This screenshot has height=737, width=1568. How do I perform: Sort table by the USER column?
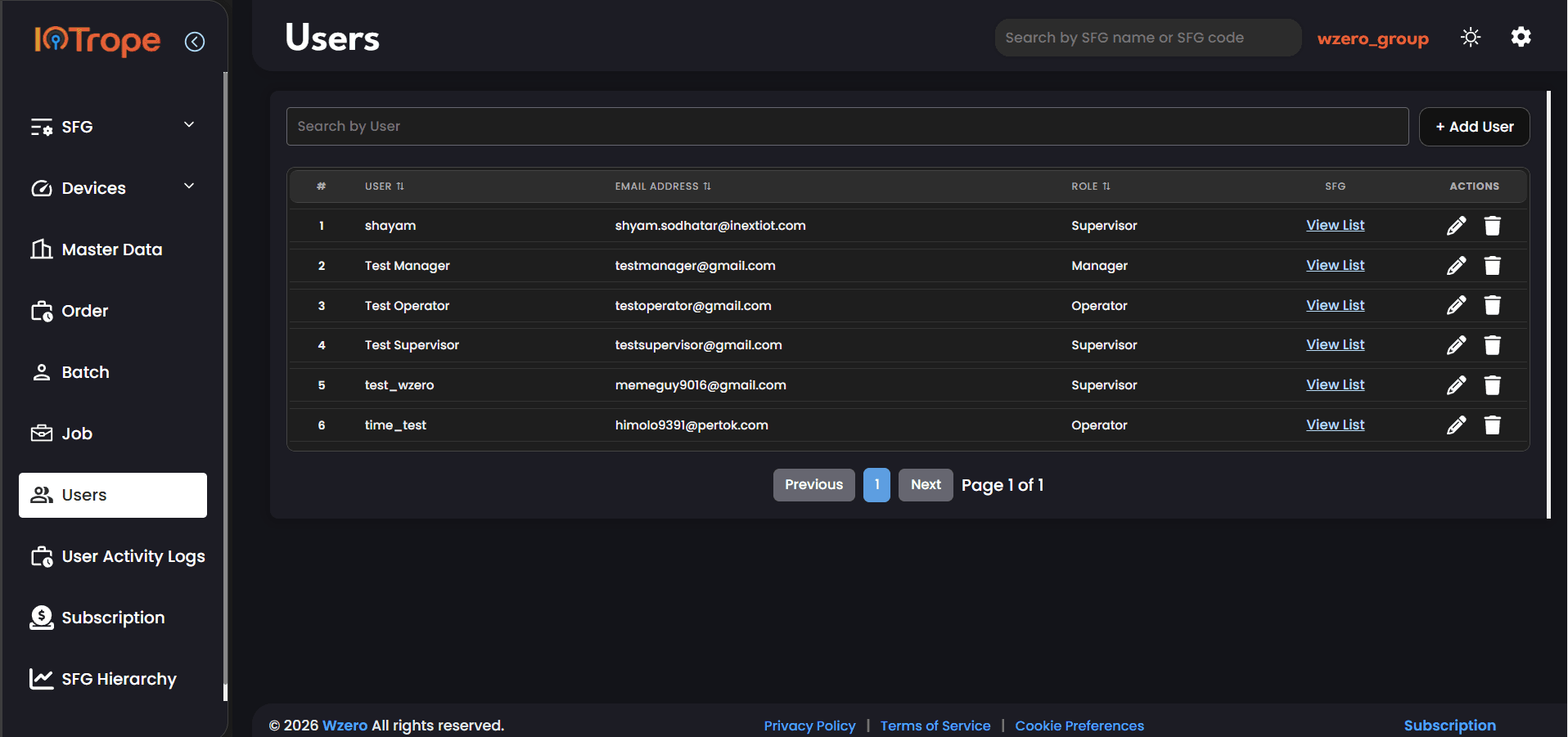(385, 186)
